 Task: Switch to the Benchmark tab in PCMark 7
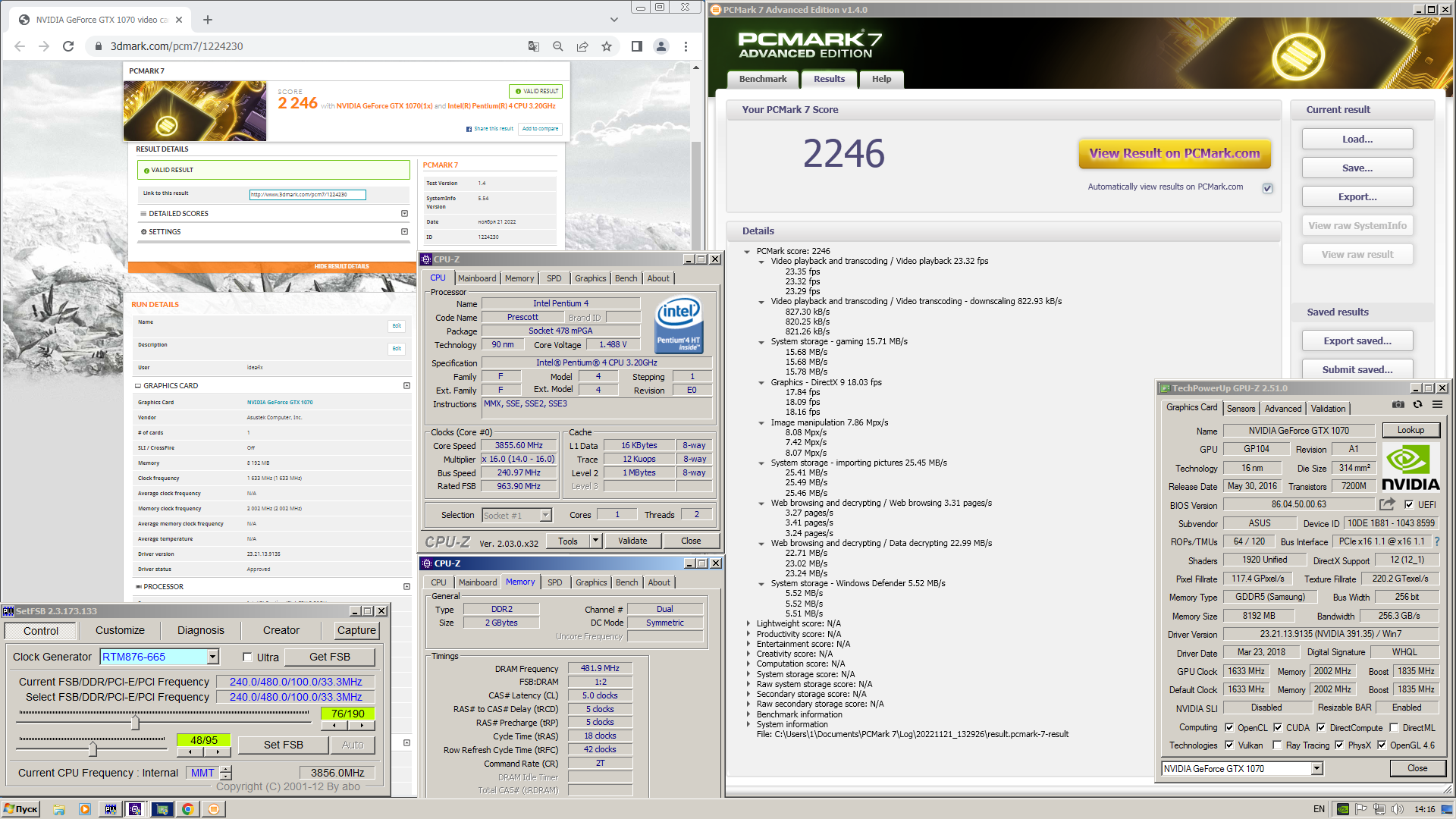[763, 79]
